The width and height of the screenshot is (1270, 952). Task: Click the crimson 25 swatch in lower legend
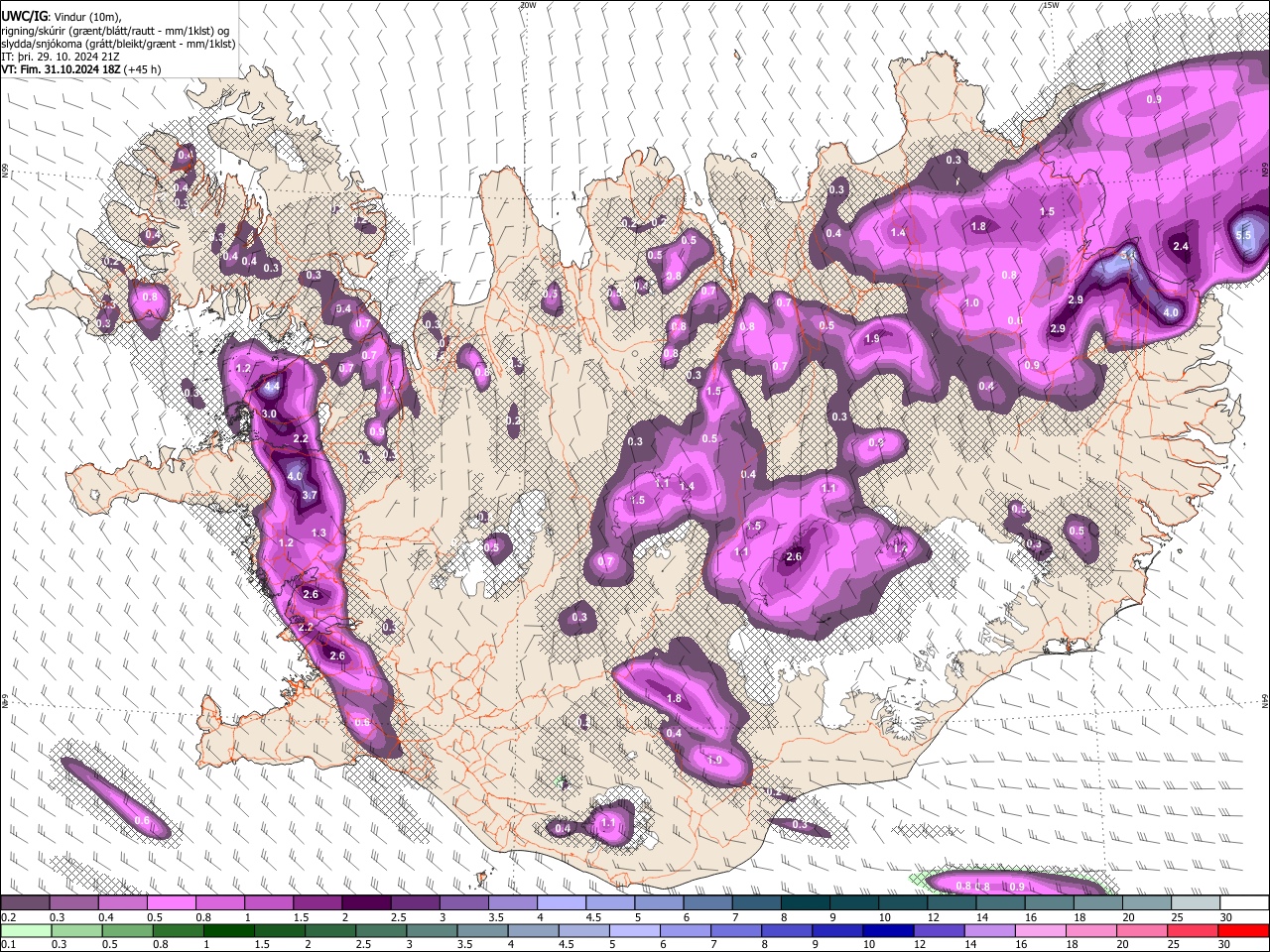[x=1194, y=931]
